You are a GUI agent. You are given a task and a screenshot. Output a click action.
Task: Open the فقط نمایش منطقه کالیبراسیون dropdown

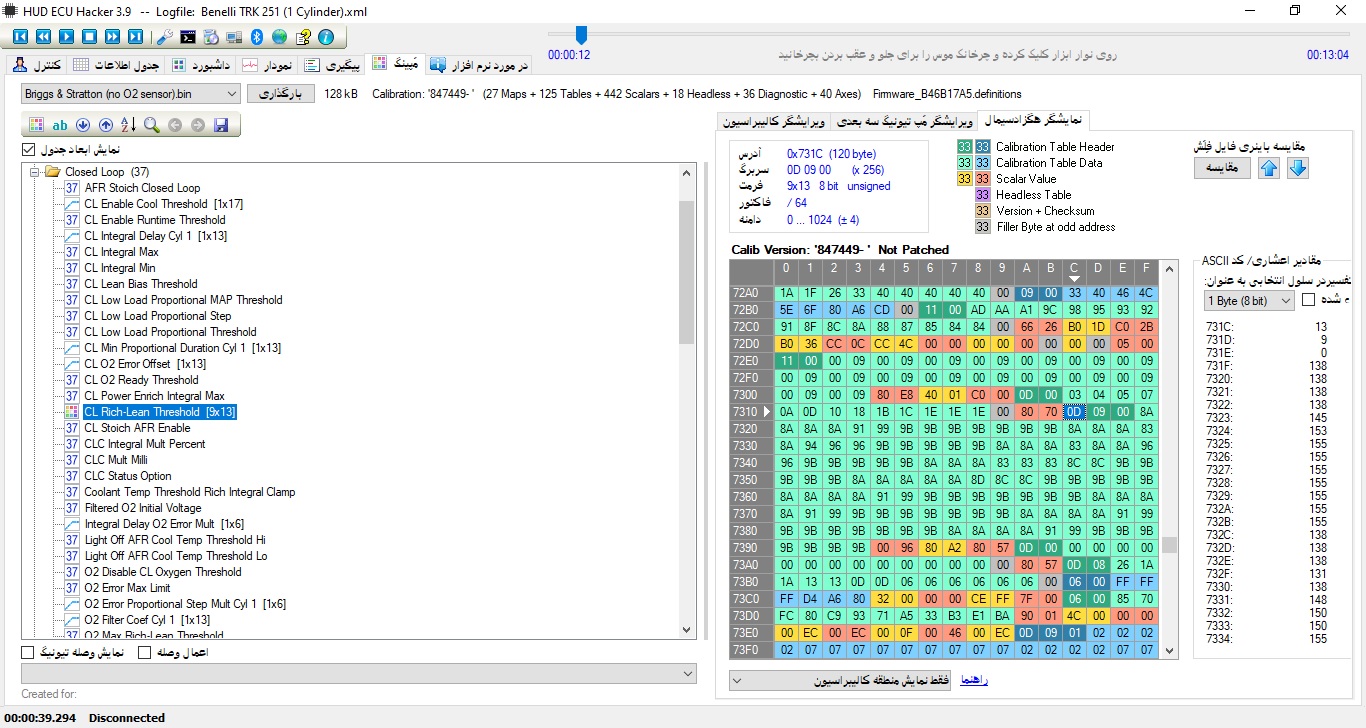840,681
